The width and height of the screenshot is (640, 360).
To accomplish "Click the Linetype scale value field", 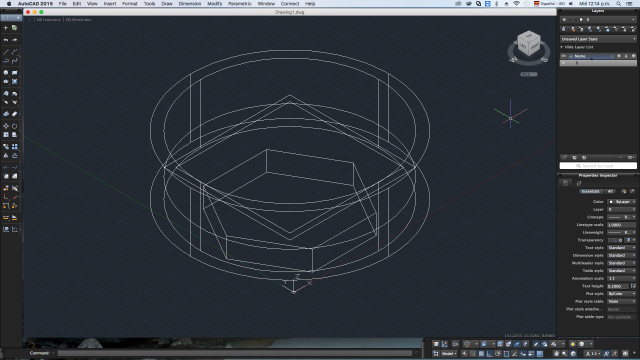I will click(x=622, y=225).
